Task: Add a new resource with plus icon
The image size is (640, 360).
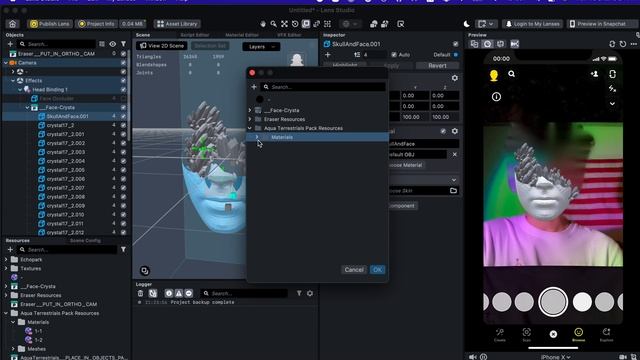Action: (x=10, y=249)
